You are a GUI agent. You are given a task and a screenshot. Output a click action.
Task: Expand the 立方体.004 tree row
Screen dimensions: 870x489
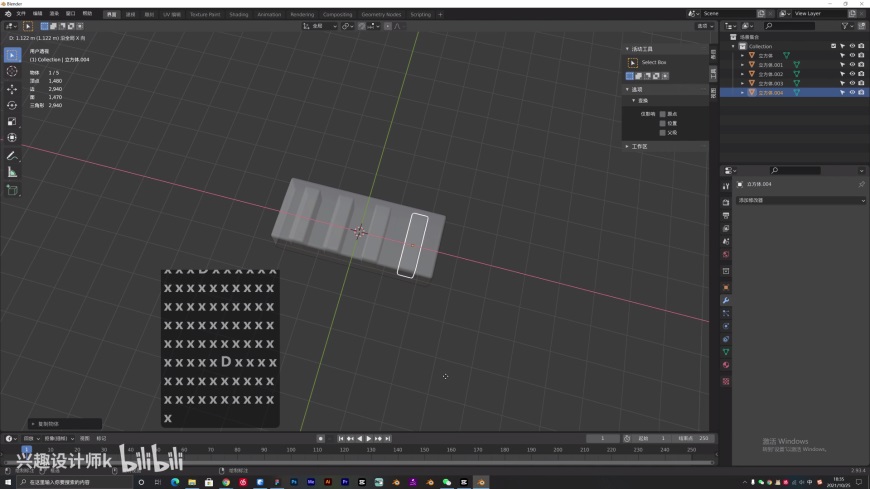click(742, 93)
